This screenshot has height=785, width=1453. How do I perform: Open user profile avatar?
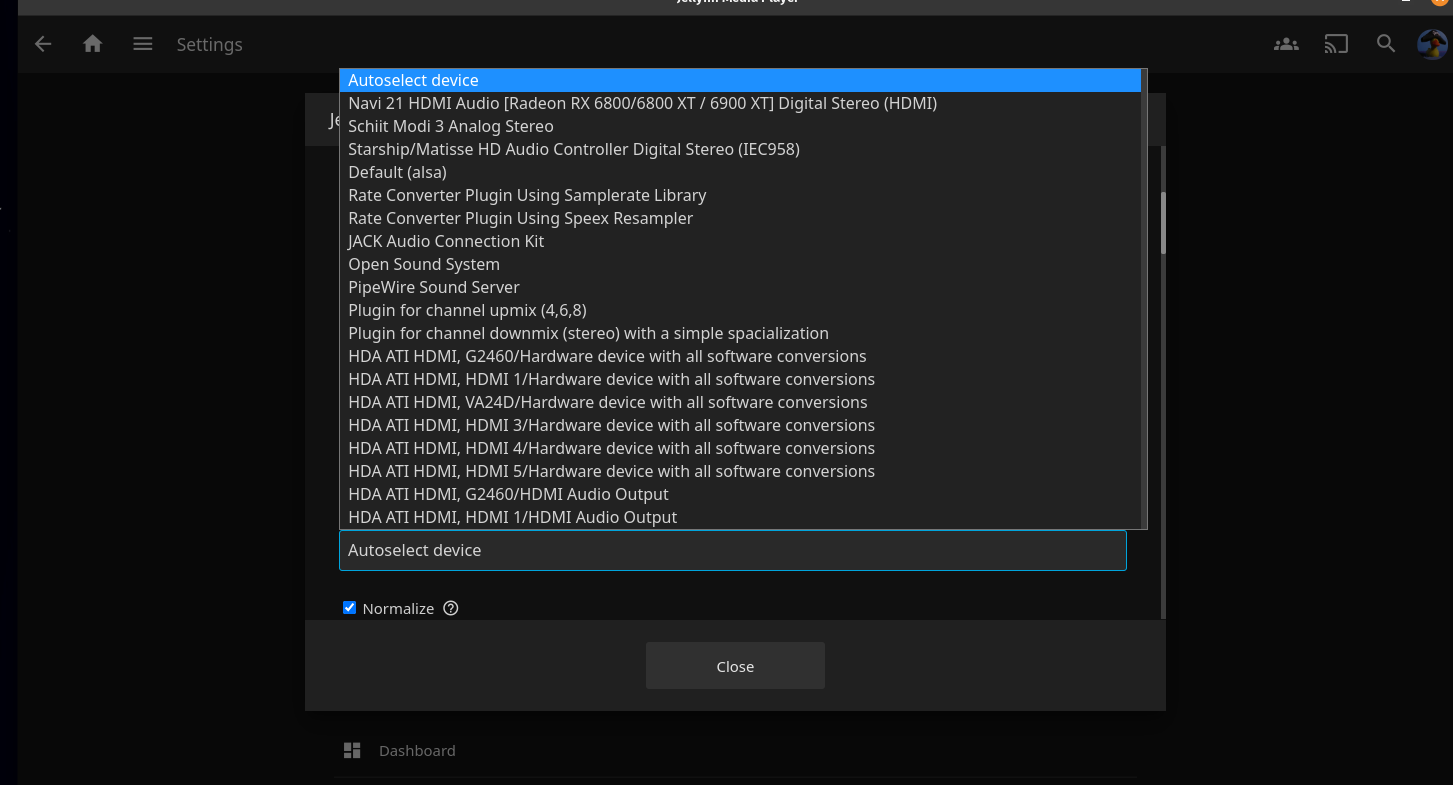[1432, 44]
